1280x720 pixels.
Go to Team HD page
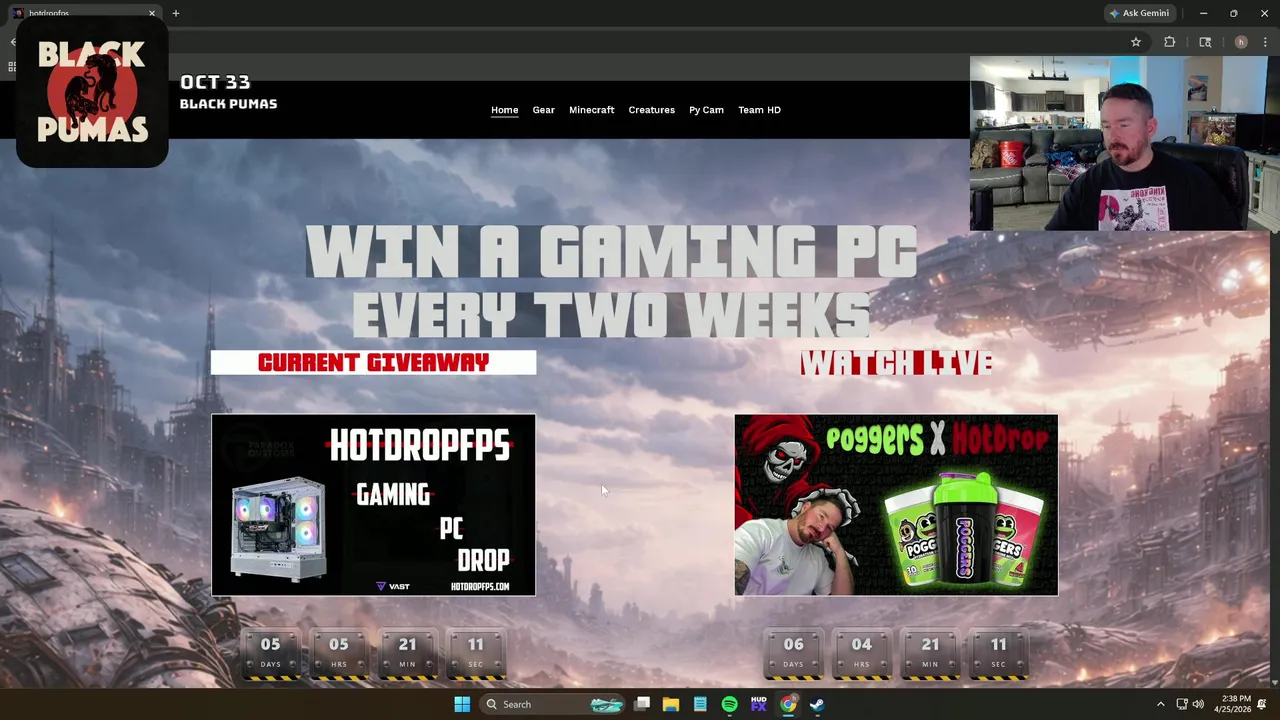[759, 110]
